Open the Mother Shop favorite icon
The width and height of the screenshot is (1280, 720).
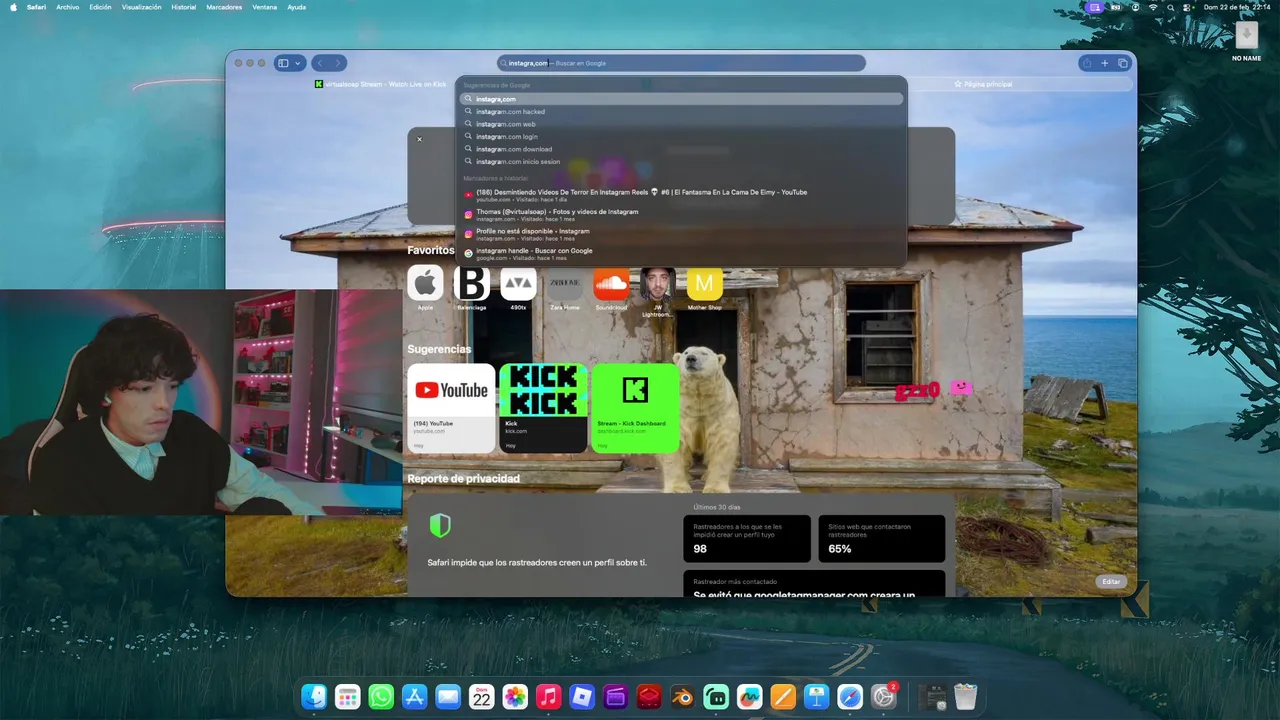point(704,284)
